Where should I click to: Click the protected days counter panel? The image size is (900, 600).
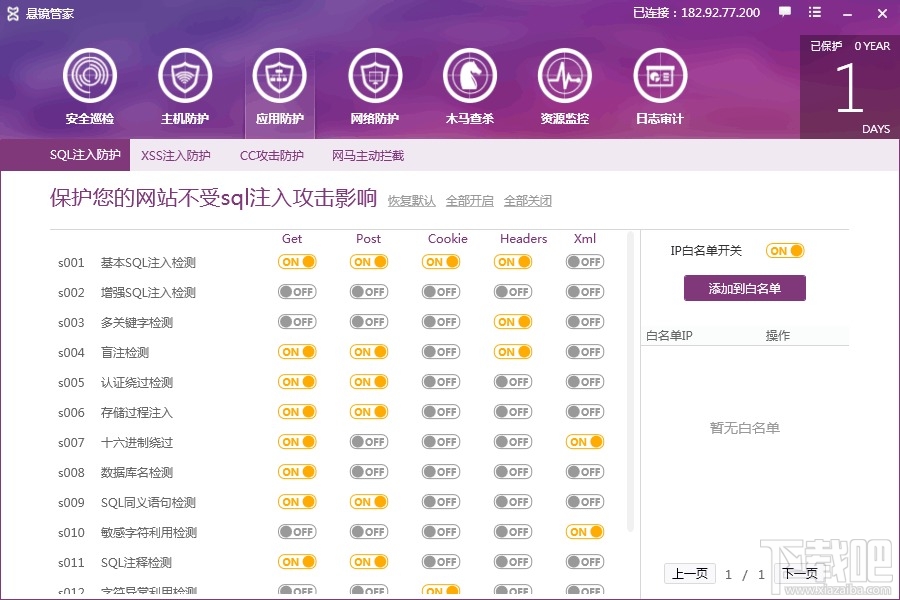tap(849, 87)
